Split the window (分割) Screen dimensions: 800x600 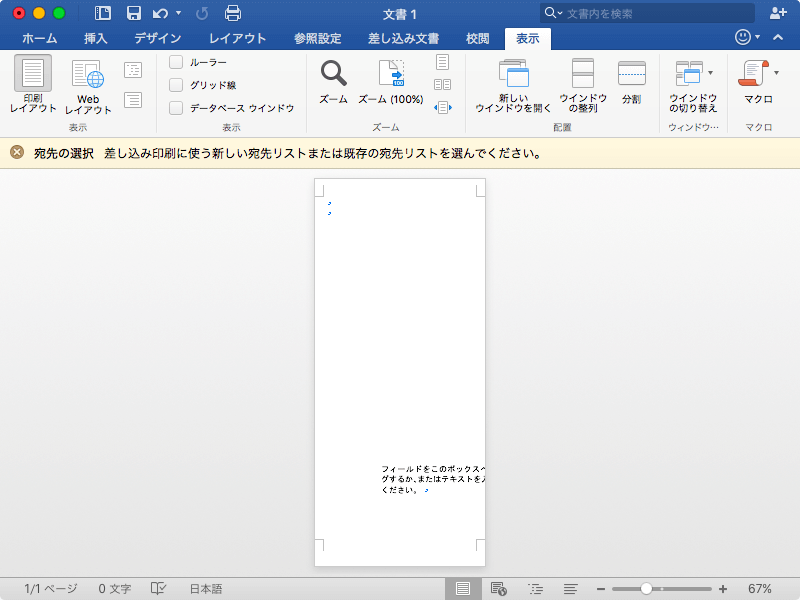[x=632, y=83]
